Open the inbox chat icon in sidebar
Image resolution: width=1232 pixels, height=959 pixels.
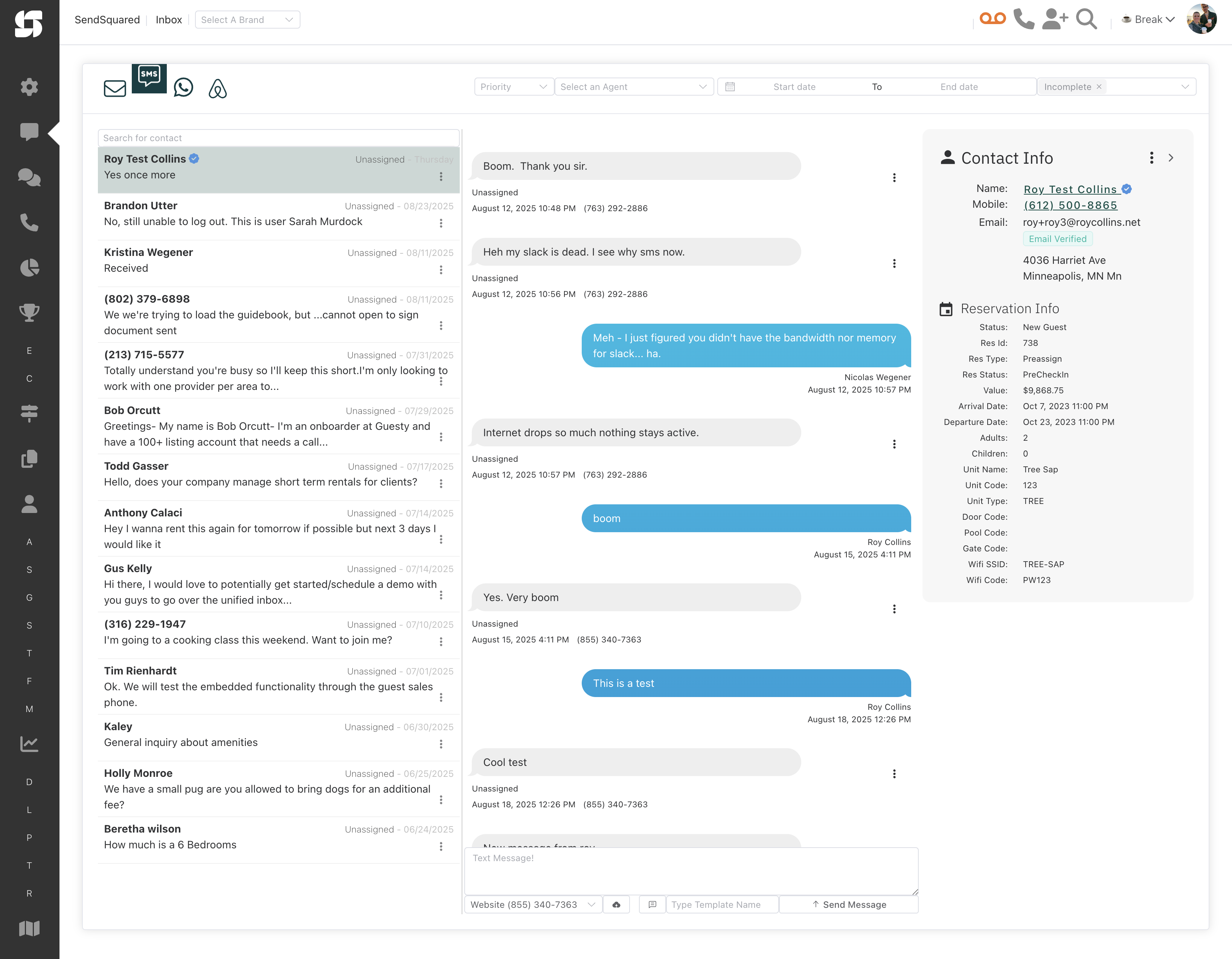29,132
